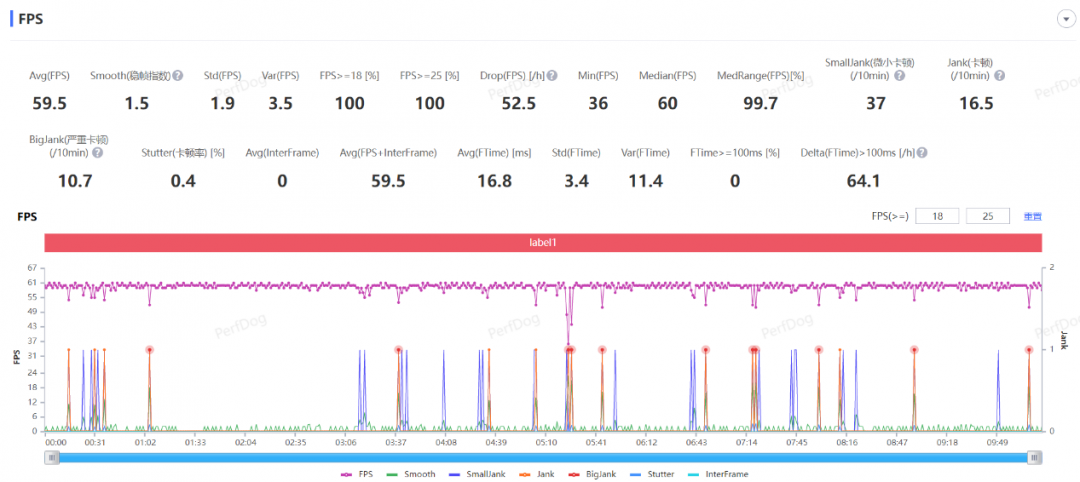Select the Median(FPS) value 60
The image size is (1080, 482).
667,104
